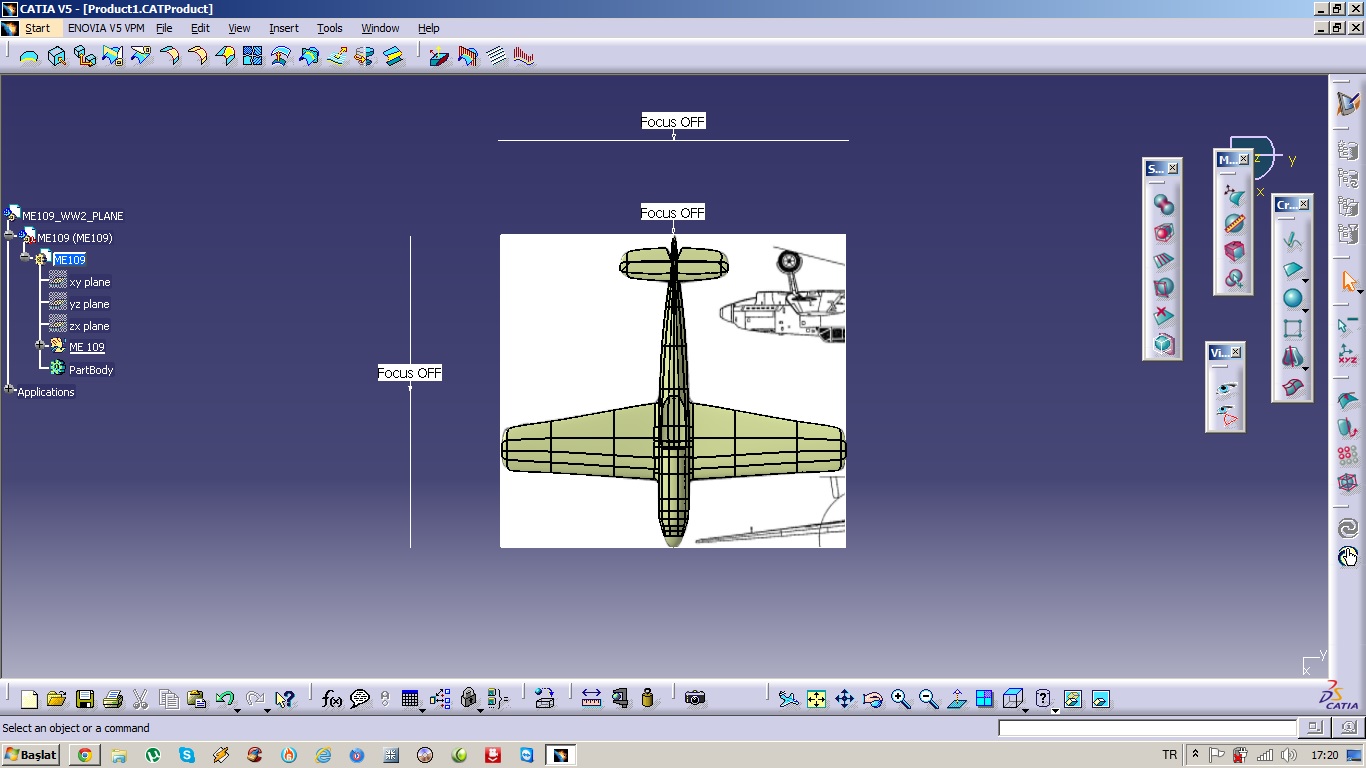Click the What's This help icon
Viewport: 1366px width, 768px height.
[285, 699]
